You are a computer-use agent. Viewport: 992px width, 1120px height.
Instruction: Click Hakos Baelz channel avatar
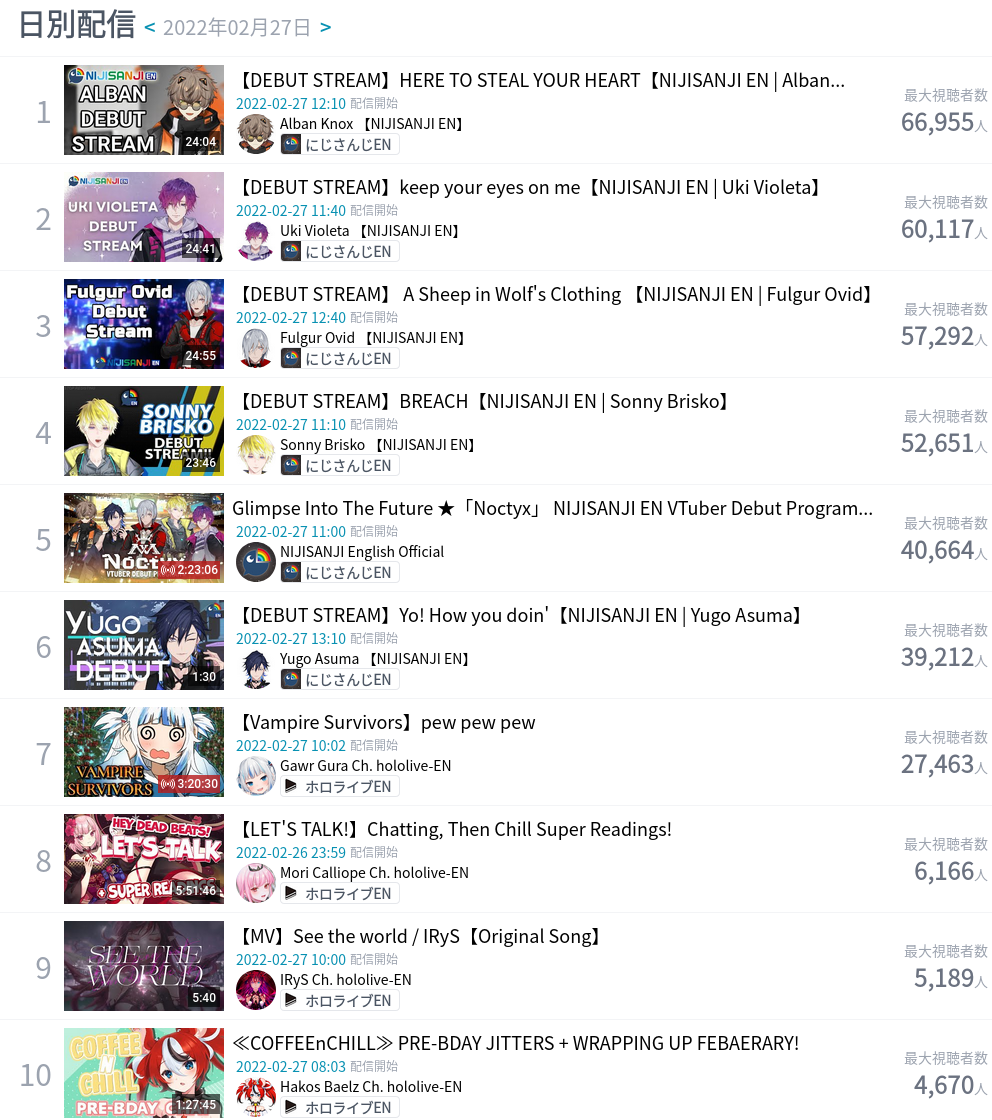point(256,1097)
